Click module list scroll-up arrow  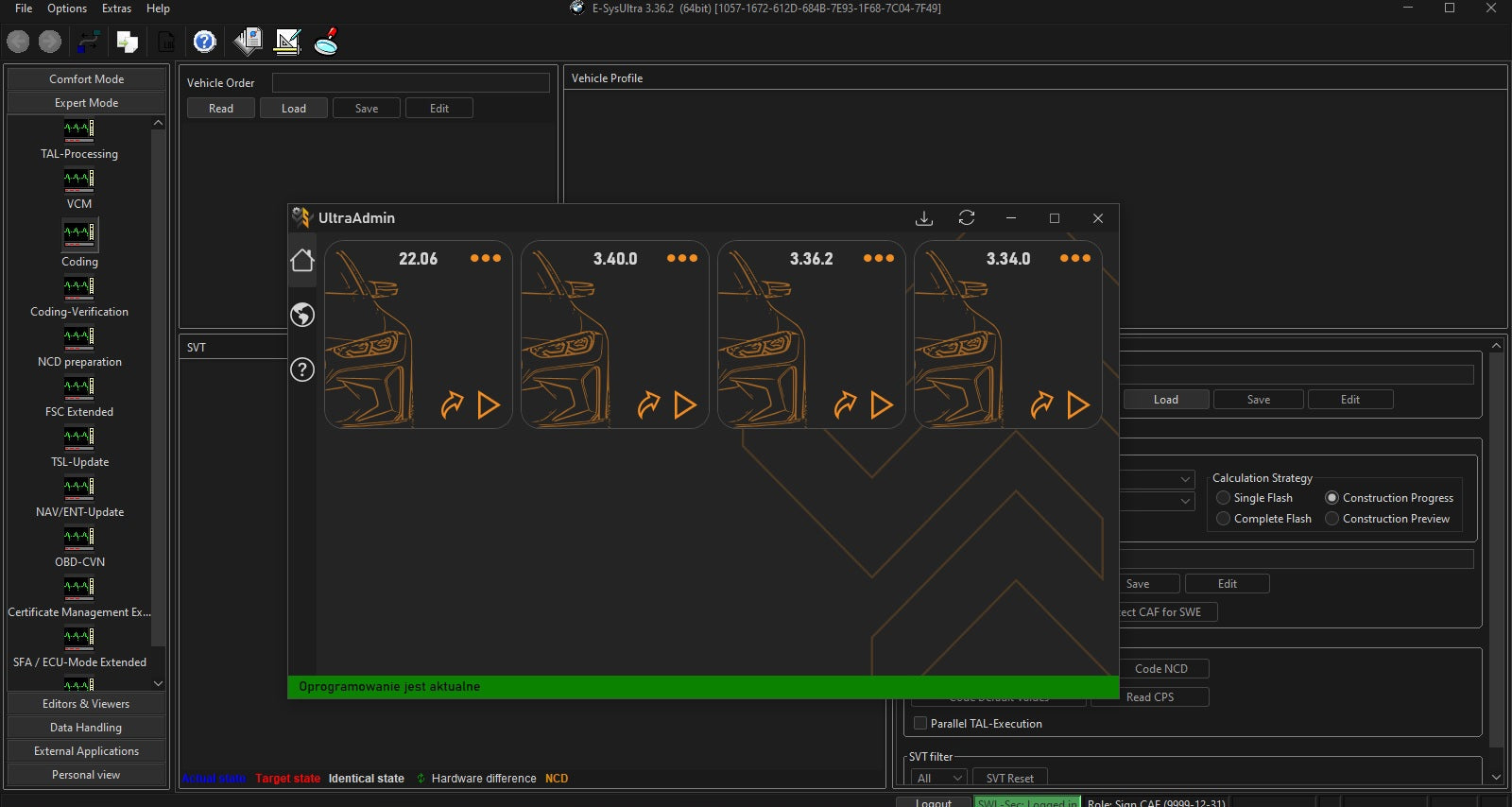[158, 123]
